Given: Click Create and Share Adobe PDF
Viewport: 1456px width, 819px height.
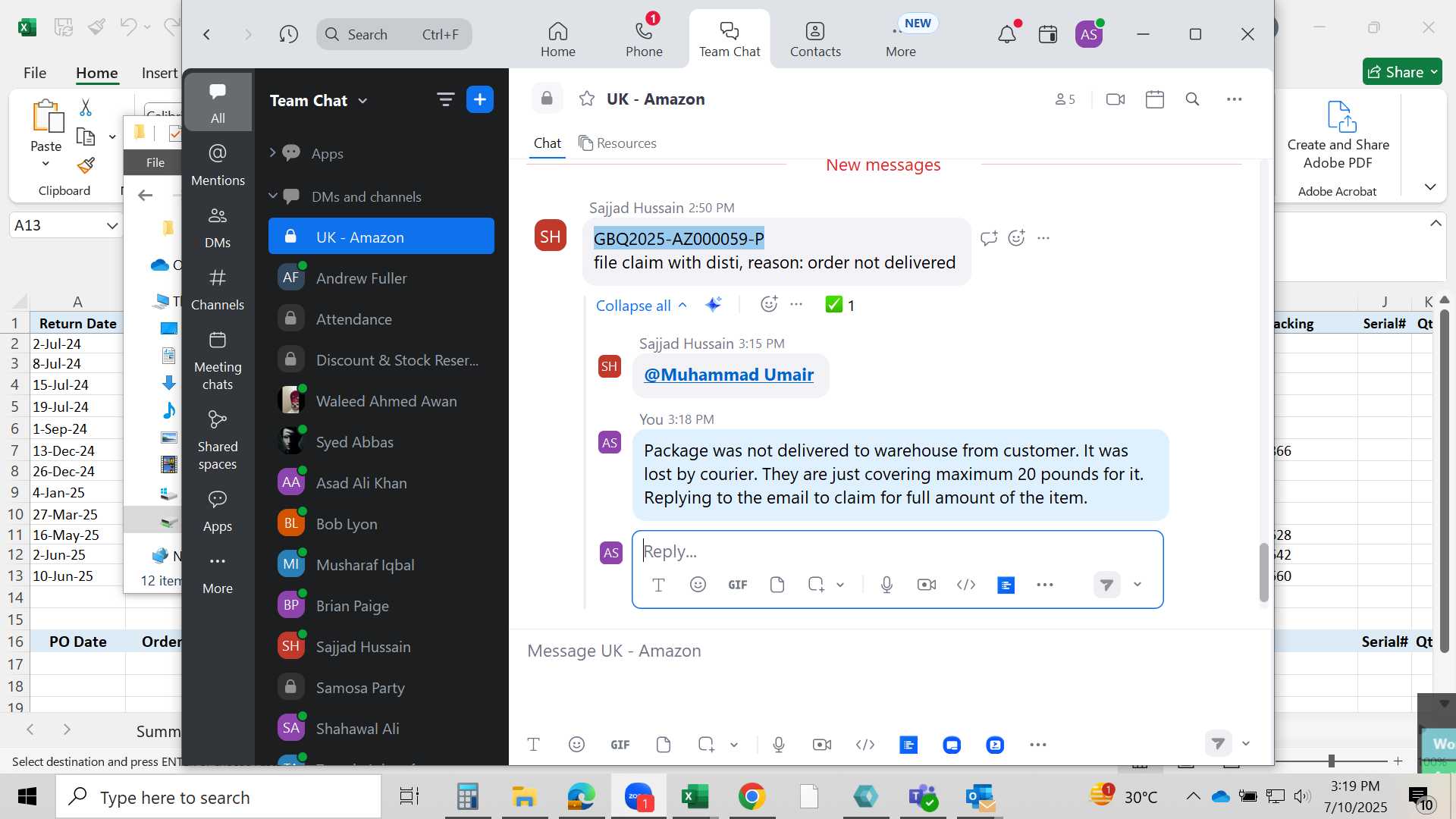Looking at the screenshot, I should click(x=1338, y=136).
